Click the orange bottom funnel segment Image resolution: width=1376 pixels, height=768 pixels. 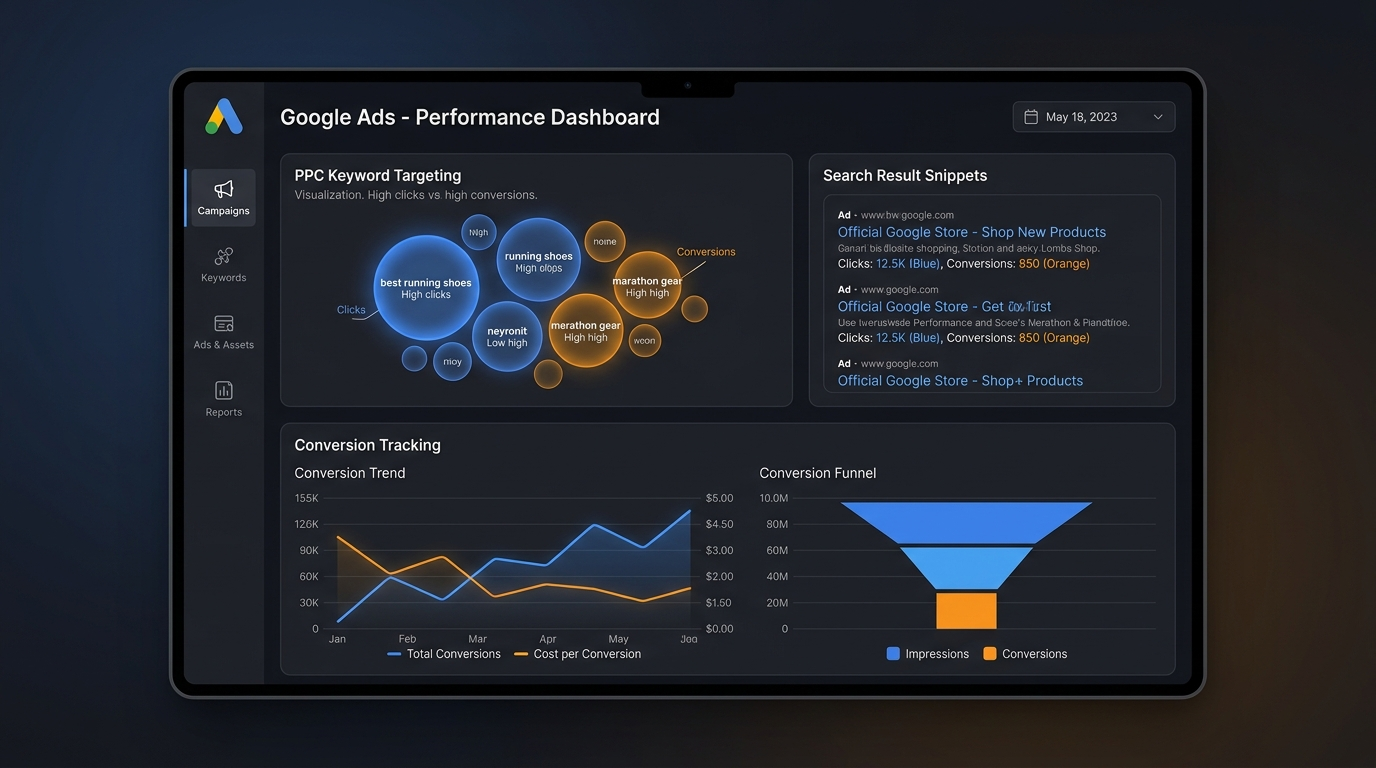pyautogui.click(x=966, y=611)
